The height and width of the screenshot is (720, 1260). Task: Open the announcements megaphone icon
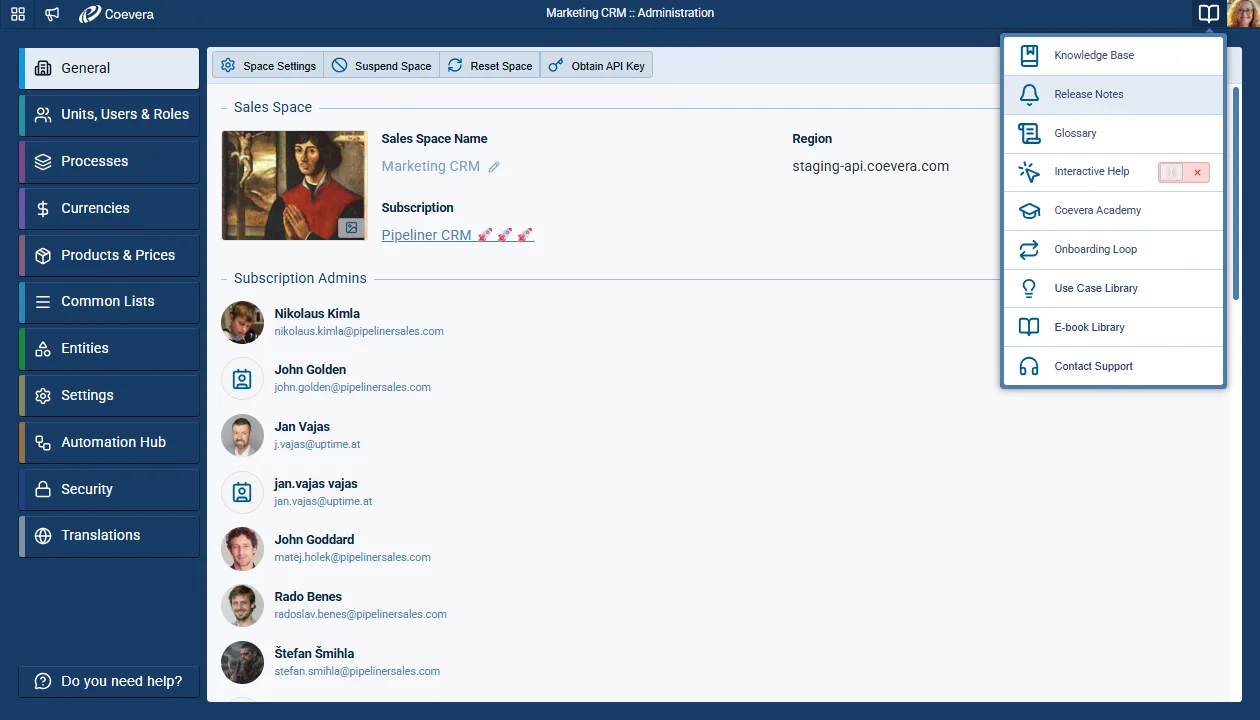pos(52,14)
